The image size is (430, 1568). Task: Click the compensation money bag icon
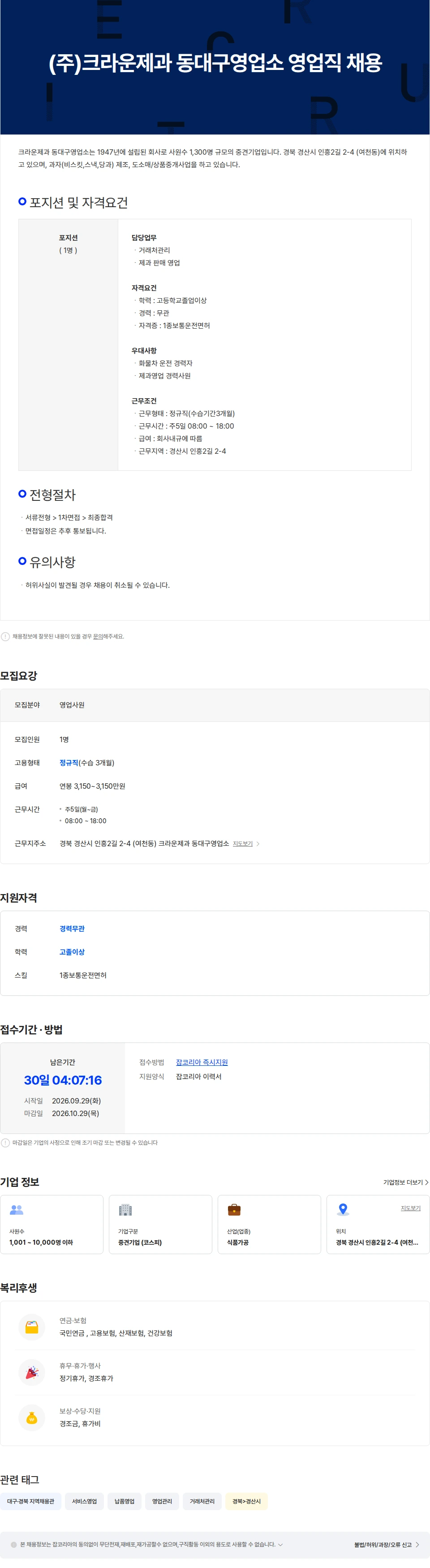click(32, 1418)
